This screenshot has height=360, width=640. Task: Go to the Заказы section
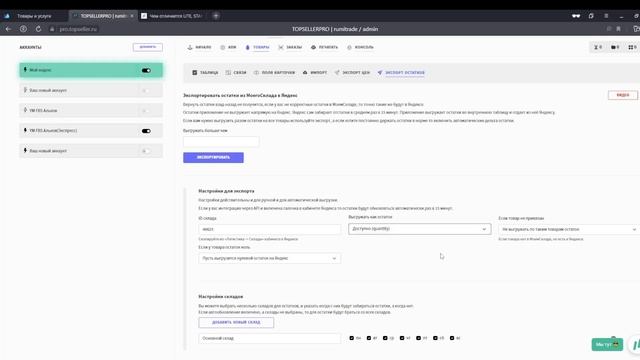pyautogui.click(x=290, y=47)
